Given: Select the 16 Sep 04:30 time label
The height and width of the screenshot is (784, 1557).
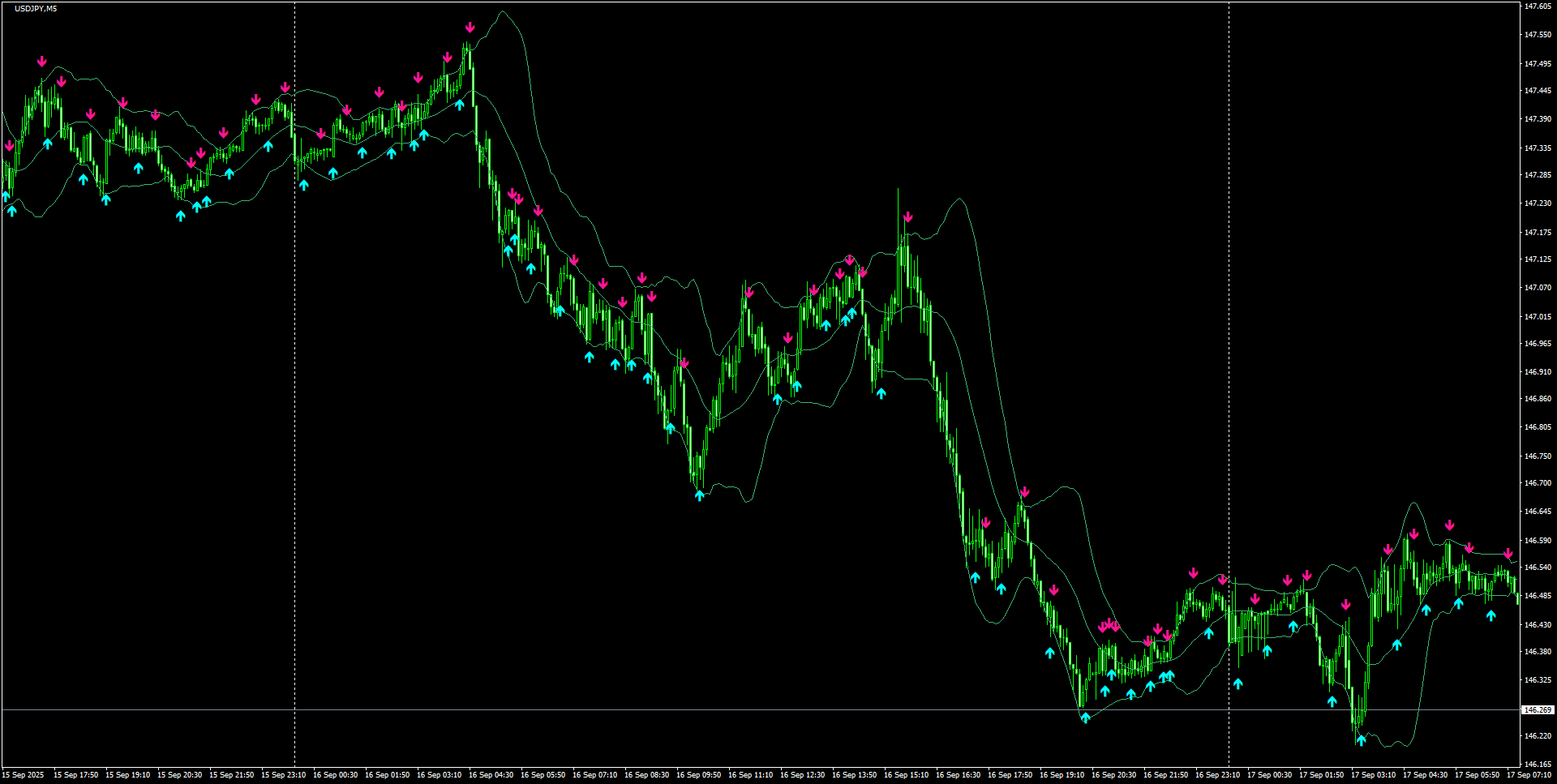Looking at the screenshot, I should click(491, 775).
